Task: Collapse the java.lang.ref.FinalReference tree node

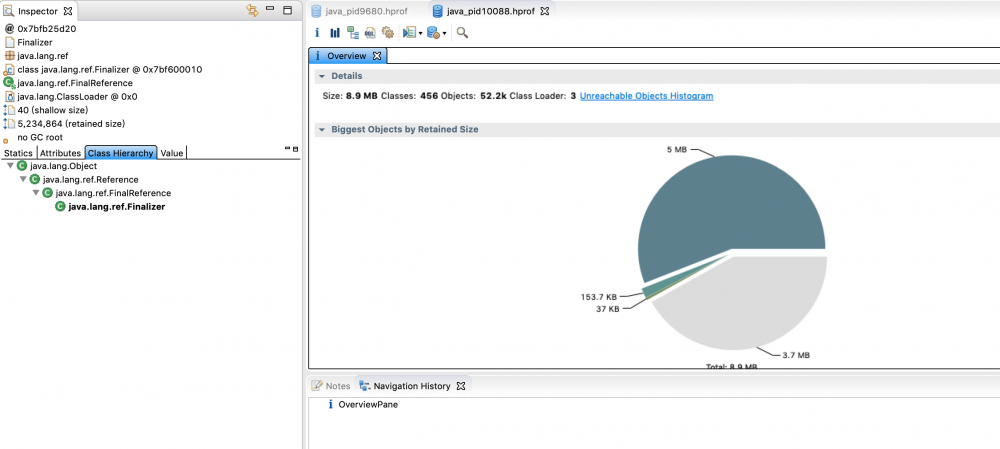Action: point(36,193)
